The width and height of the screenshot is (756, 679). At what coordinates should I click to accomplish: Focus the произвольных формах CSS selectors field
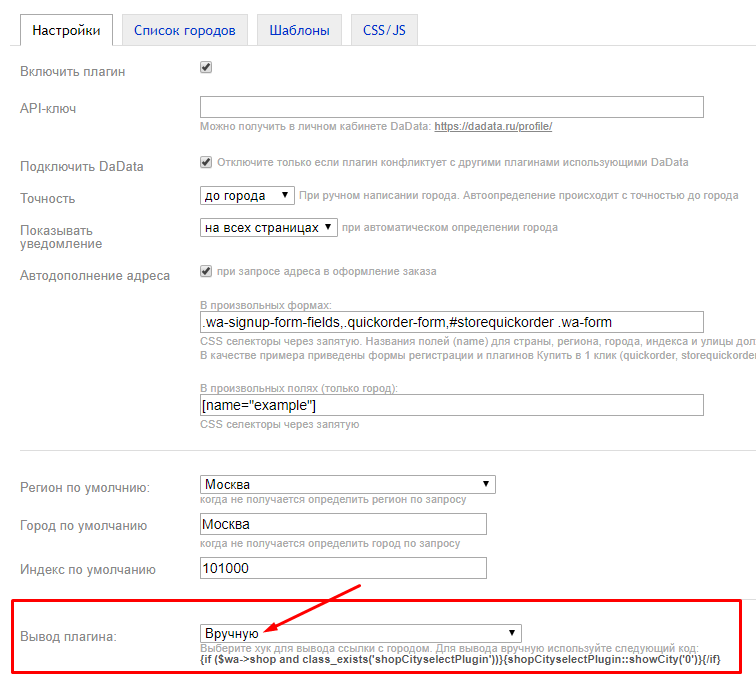[451, 322]
